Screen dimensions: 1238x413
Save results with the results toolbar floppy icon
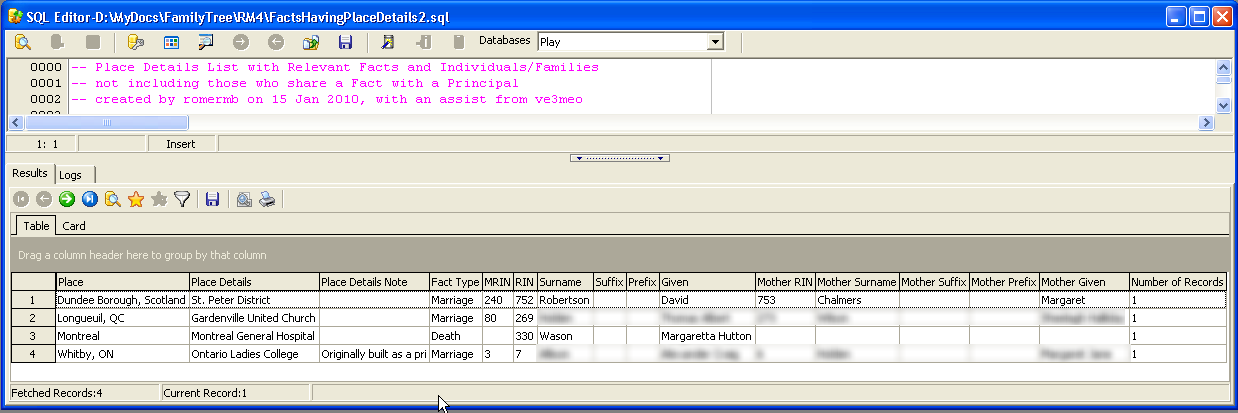click(212, 199)
